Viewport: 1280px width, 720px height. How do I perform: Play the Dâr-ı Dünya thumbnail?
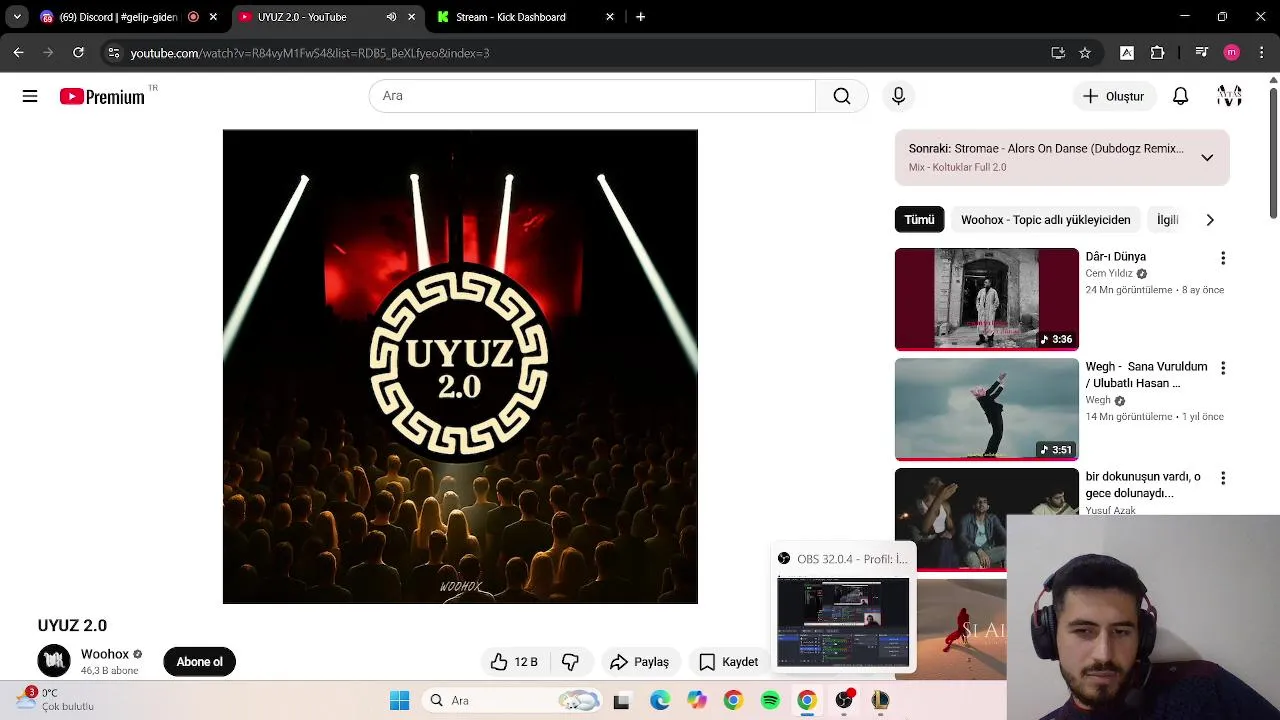[987, 299]
